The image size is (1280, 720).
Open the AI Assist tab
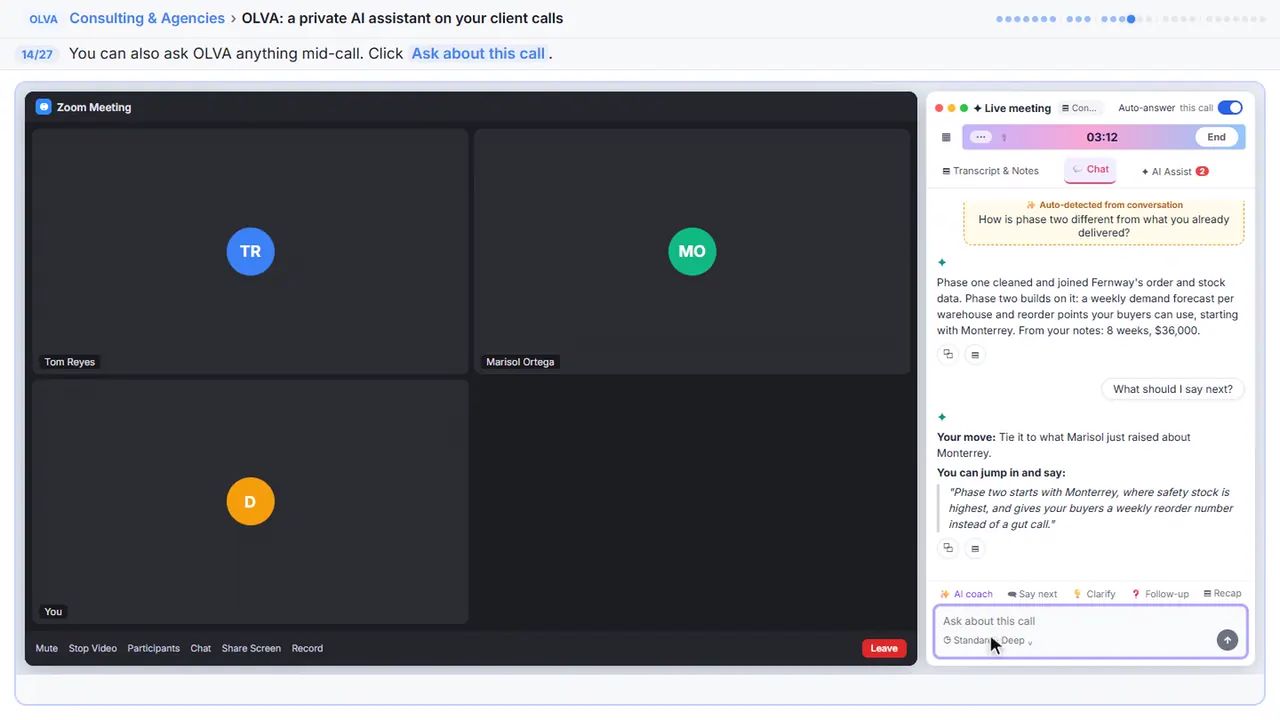(x=1174, y=171)
